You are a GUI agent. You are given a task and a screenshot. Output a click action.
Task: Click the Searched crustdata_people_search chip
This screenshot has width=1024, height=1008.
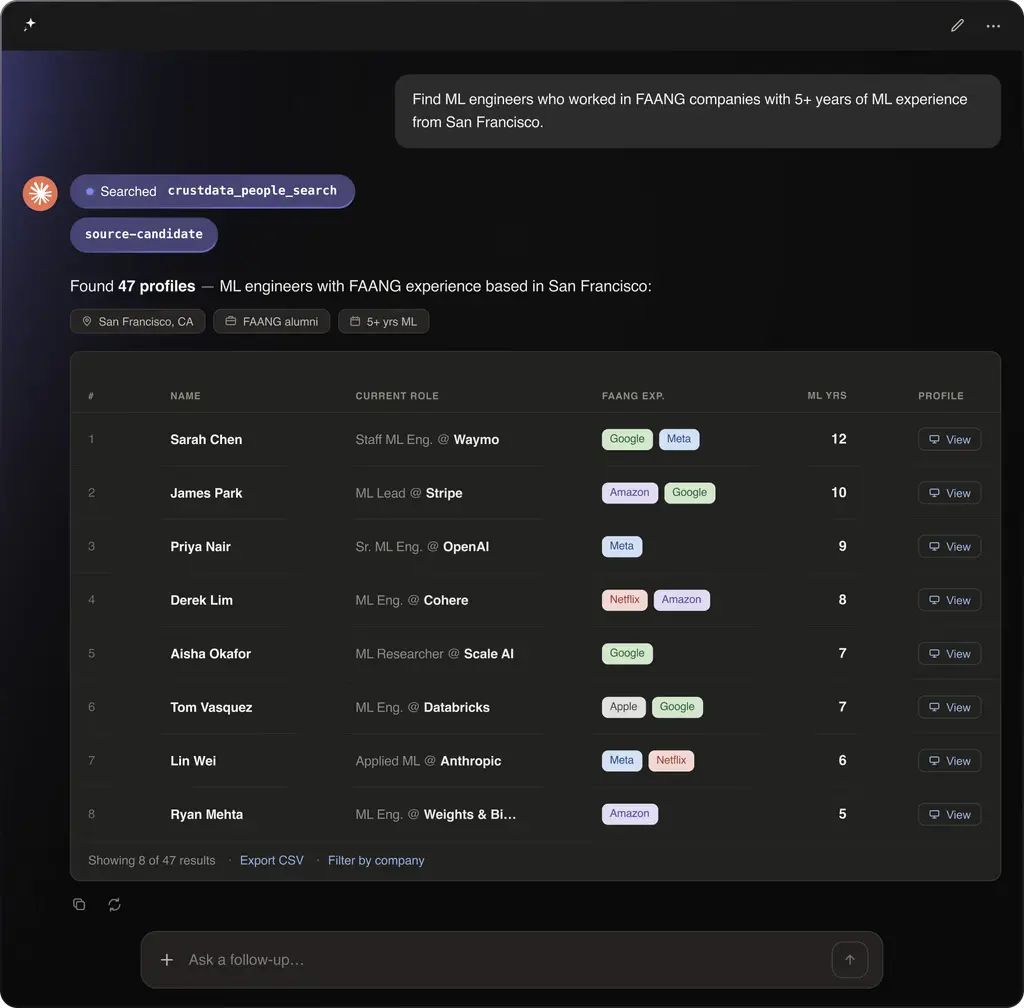click(212, 191)
